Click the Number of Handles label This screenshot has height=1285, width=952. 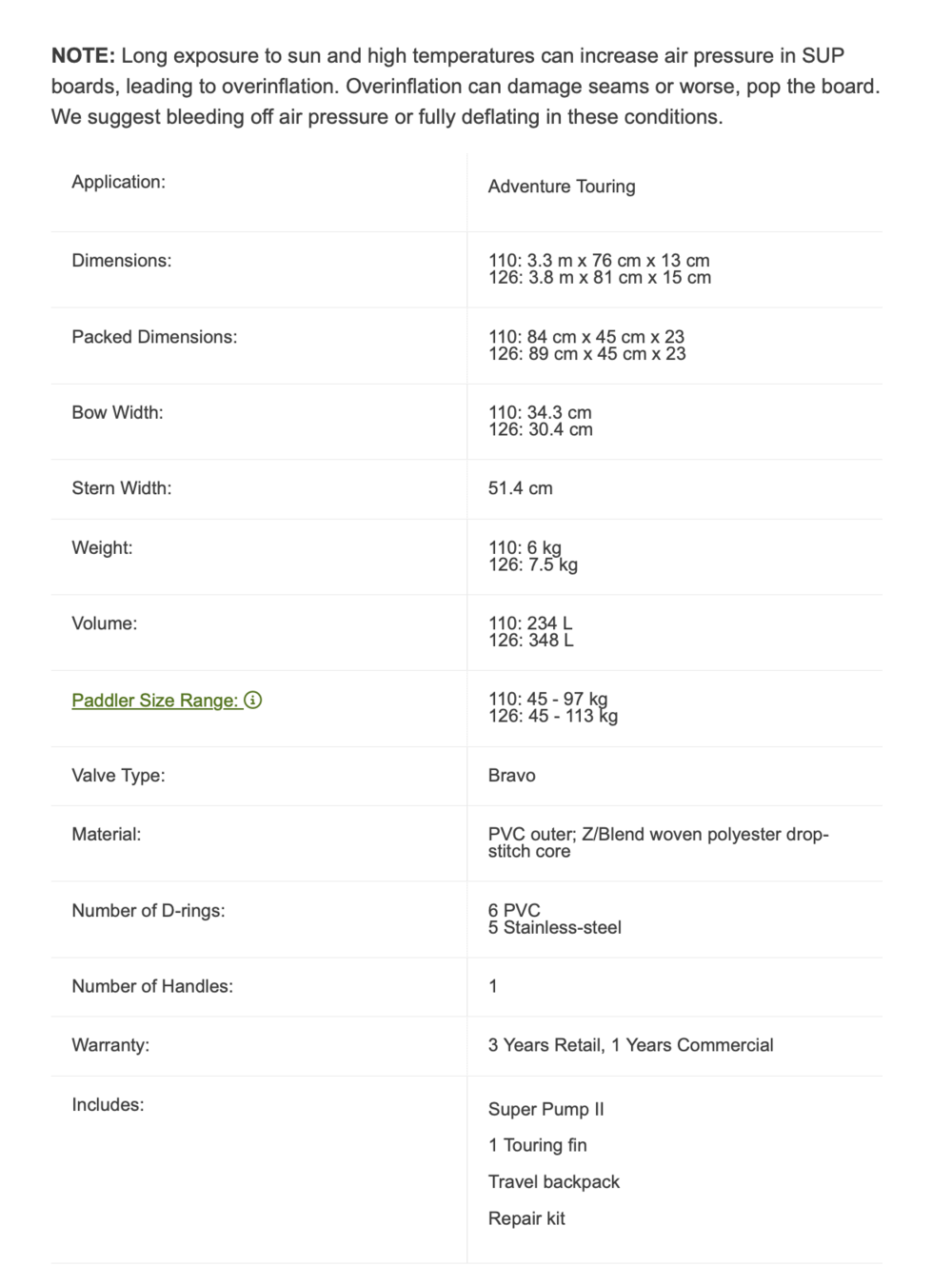tap(152, 987)
